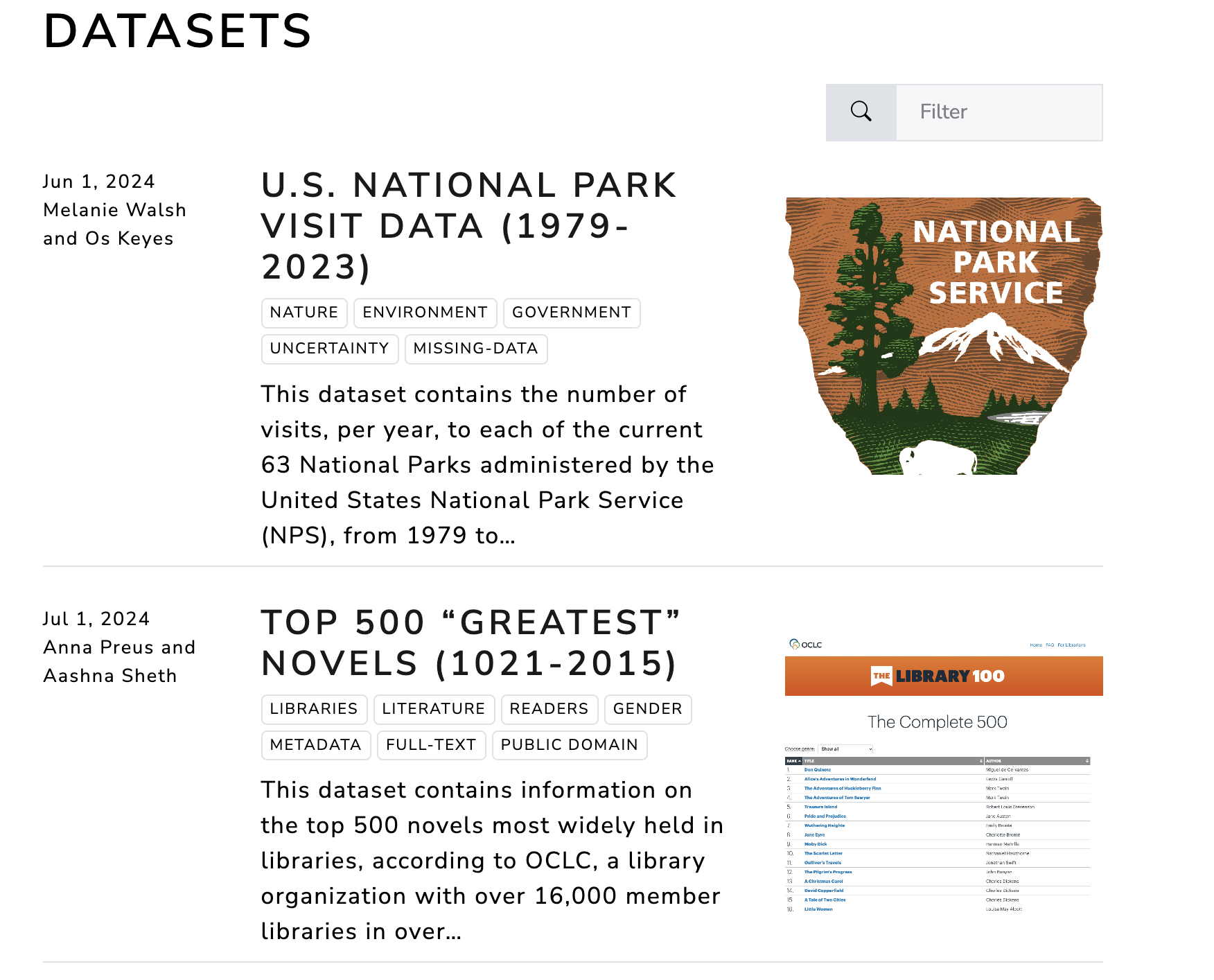Click the AUTHOR column sort icon
The image size is (1214, 980).
pos(1087,761)
